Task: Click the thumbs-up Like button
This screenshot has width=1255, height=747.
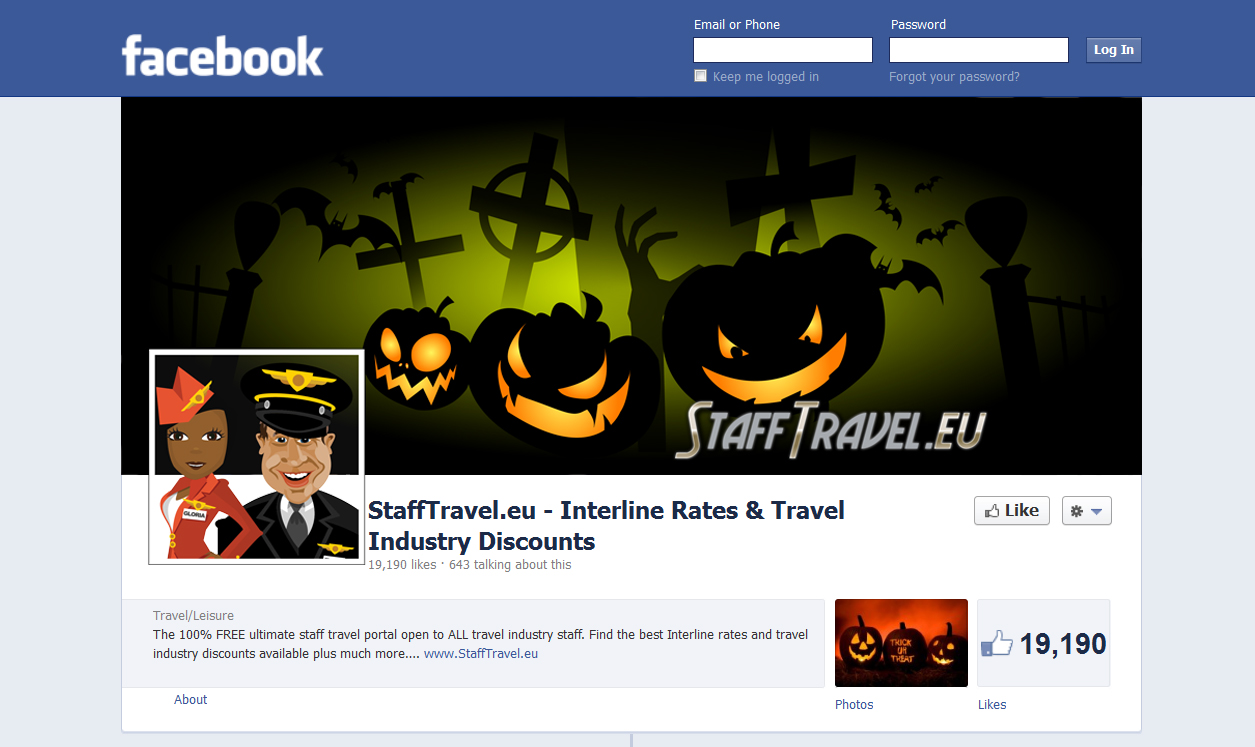Action: coord(1011,510)
